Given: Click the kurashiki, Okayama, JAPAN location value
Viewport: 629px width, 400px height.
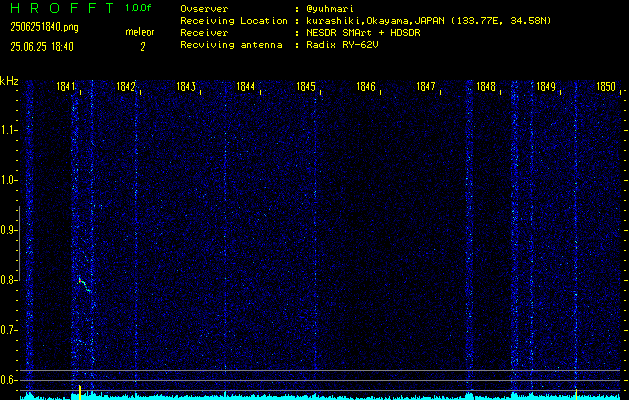Looking at the screenshot, I should click(x=428, y=20).
